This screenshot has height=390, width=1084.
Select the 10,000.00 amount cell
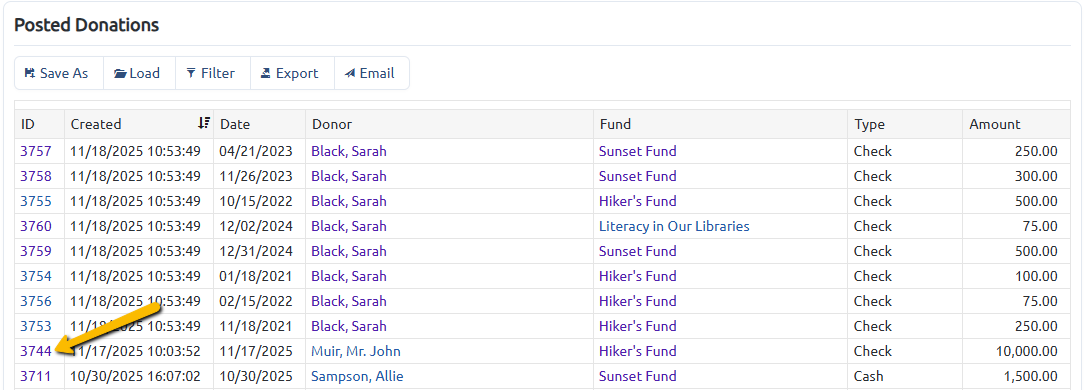pos(1016,351)
